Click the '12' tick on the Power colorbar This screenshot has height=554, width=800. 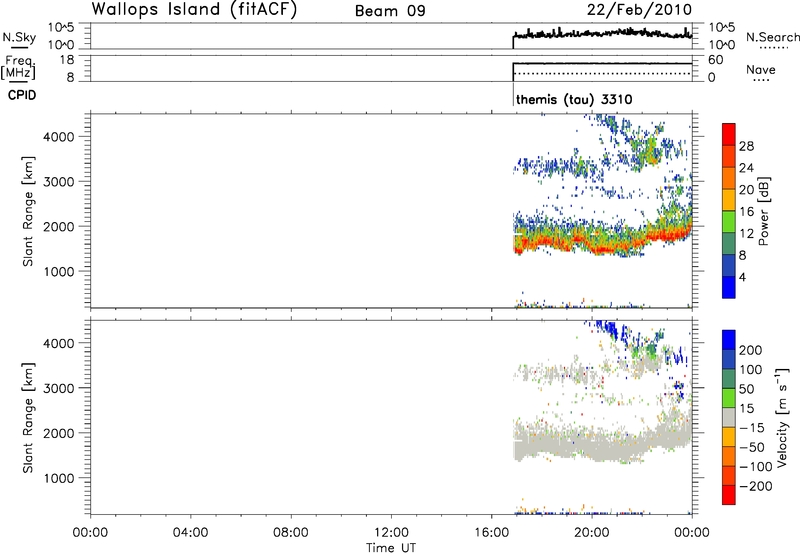tap(746, 234)
